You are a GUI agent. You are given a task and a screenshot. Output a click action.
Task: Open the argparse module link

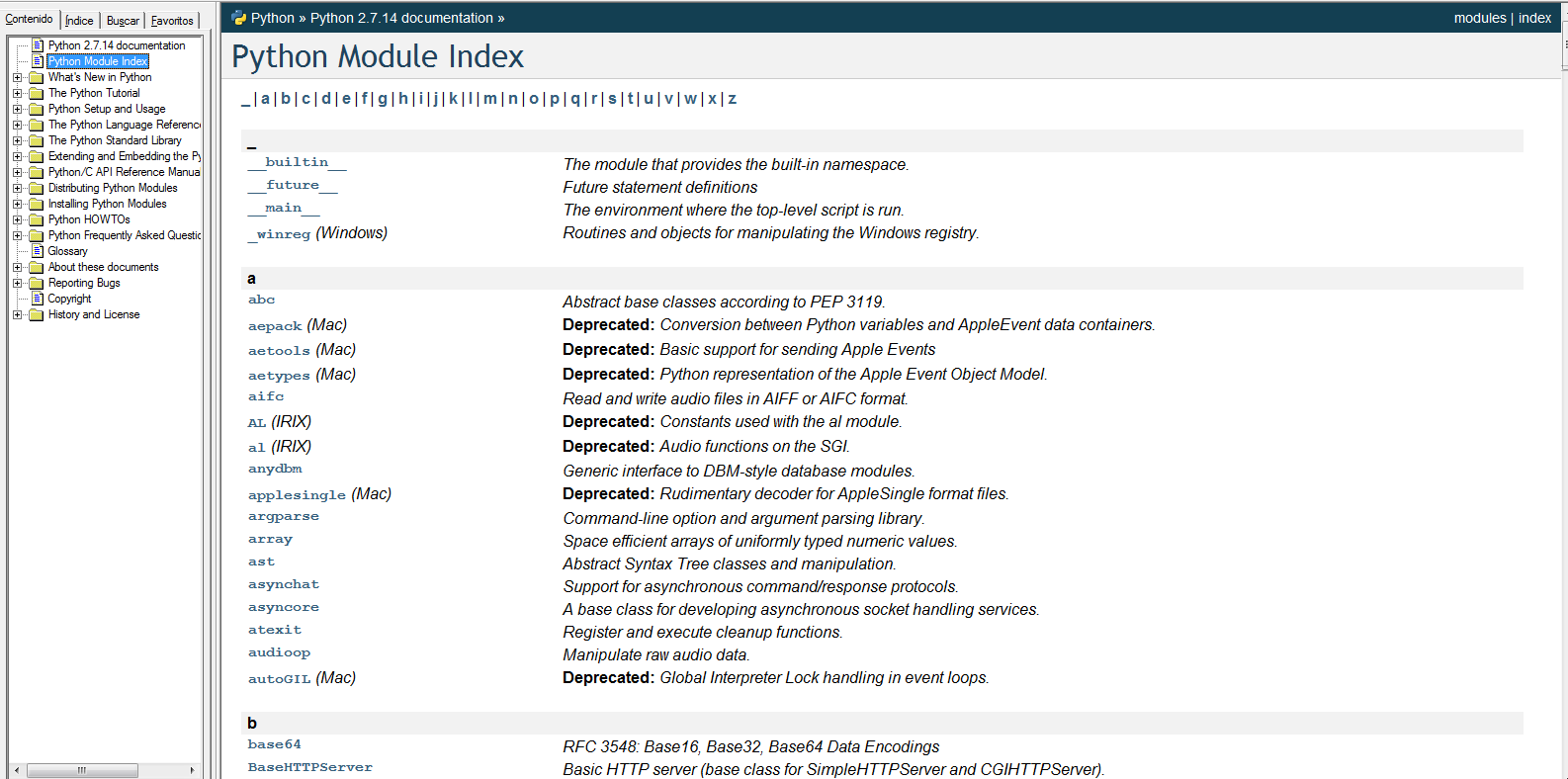point(284,516)
